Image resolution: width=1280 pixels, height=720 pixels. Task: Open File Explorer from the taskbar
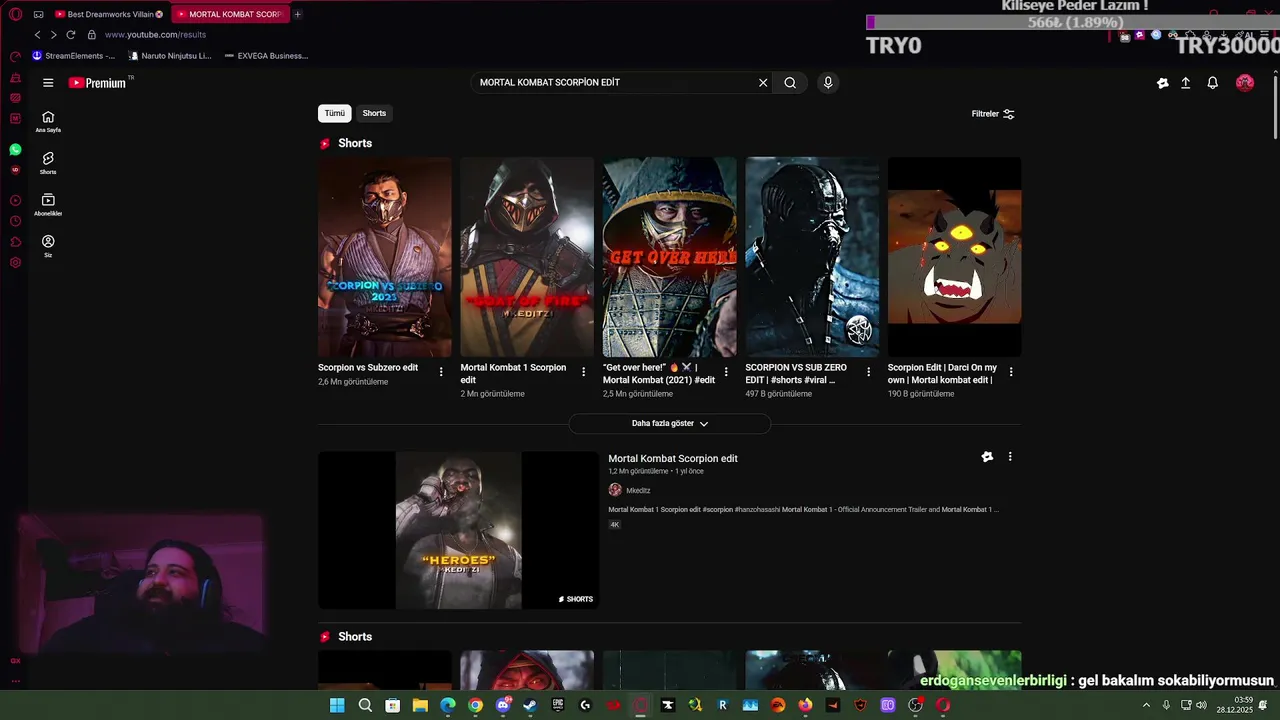coord(420,705)
